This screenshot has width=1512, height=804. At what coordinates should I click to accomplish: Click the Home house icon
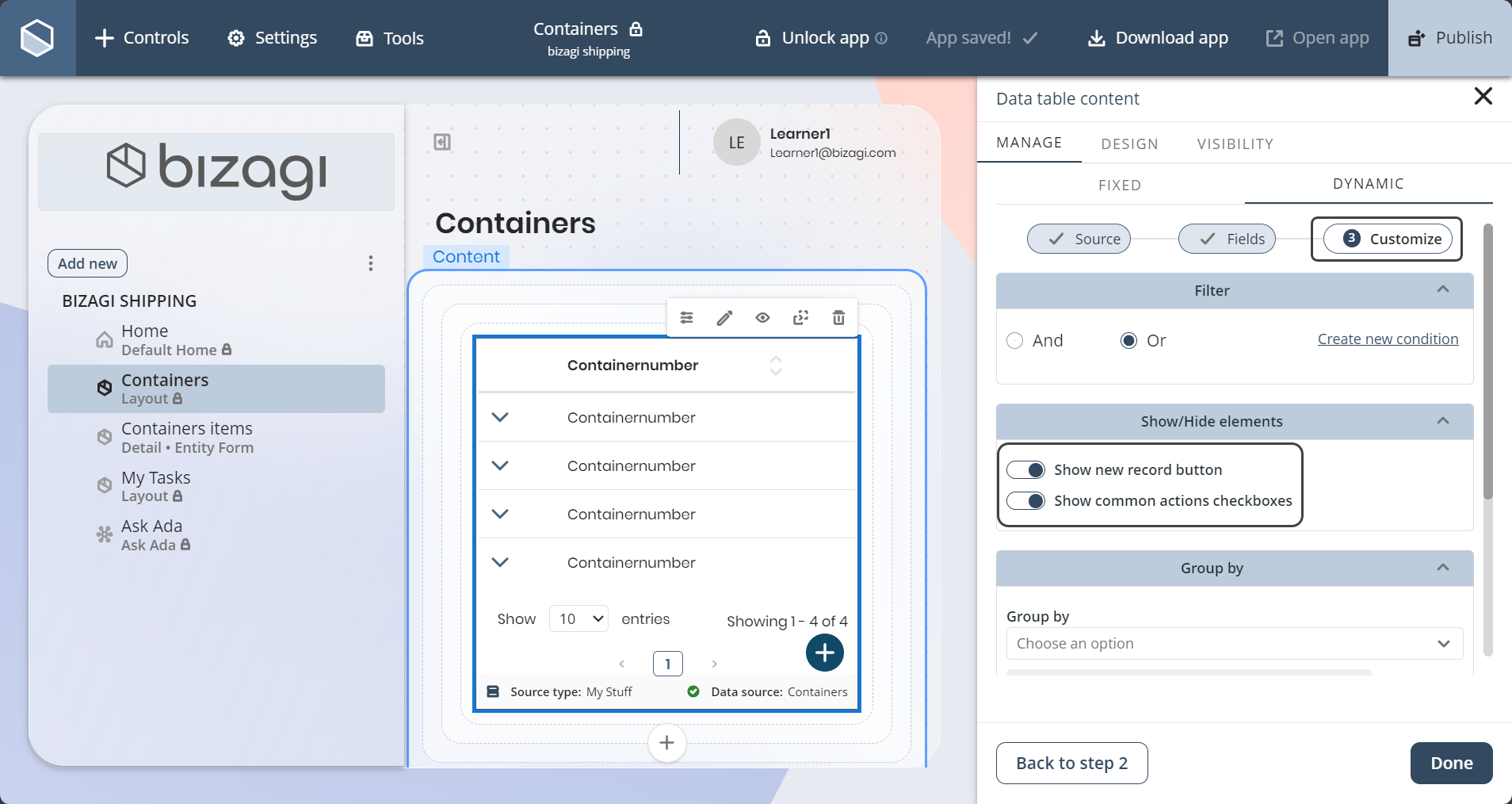(105, 340)
